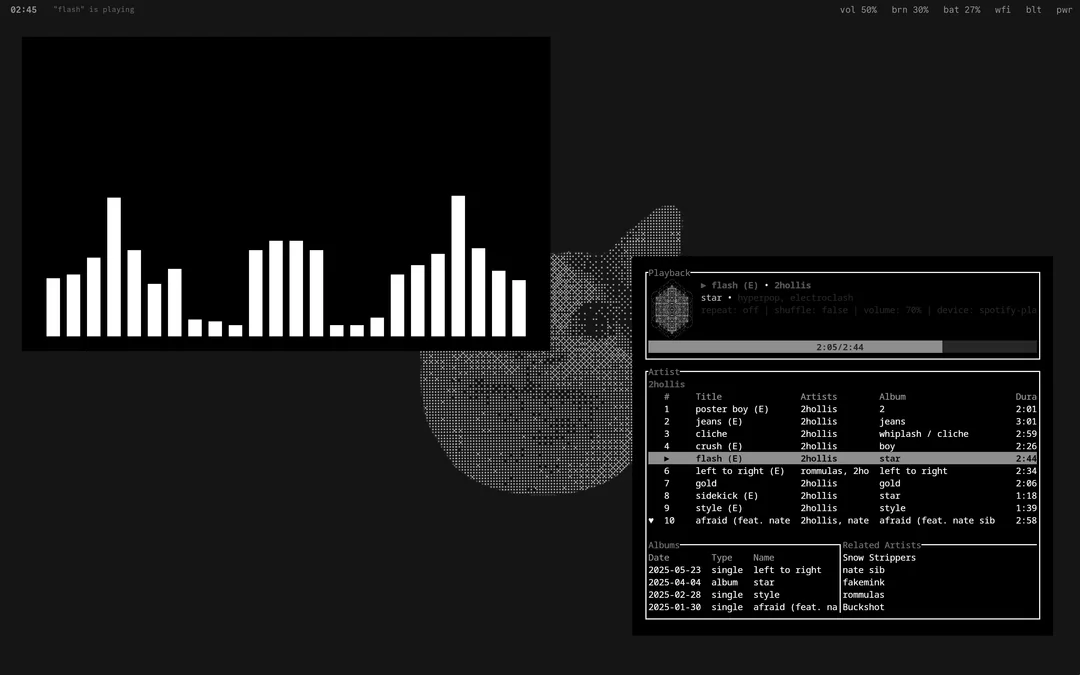This screenshot has height=675, width=1080.
Task: Click the 02:45 clock in the status bar
Action: tap(24, 10)
